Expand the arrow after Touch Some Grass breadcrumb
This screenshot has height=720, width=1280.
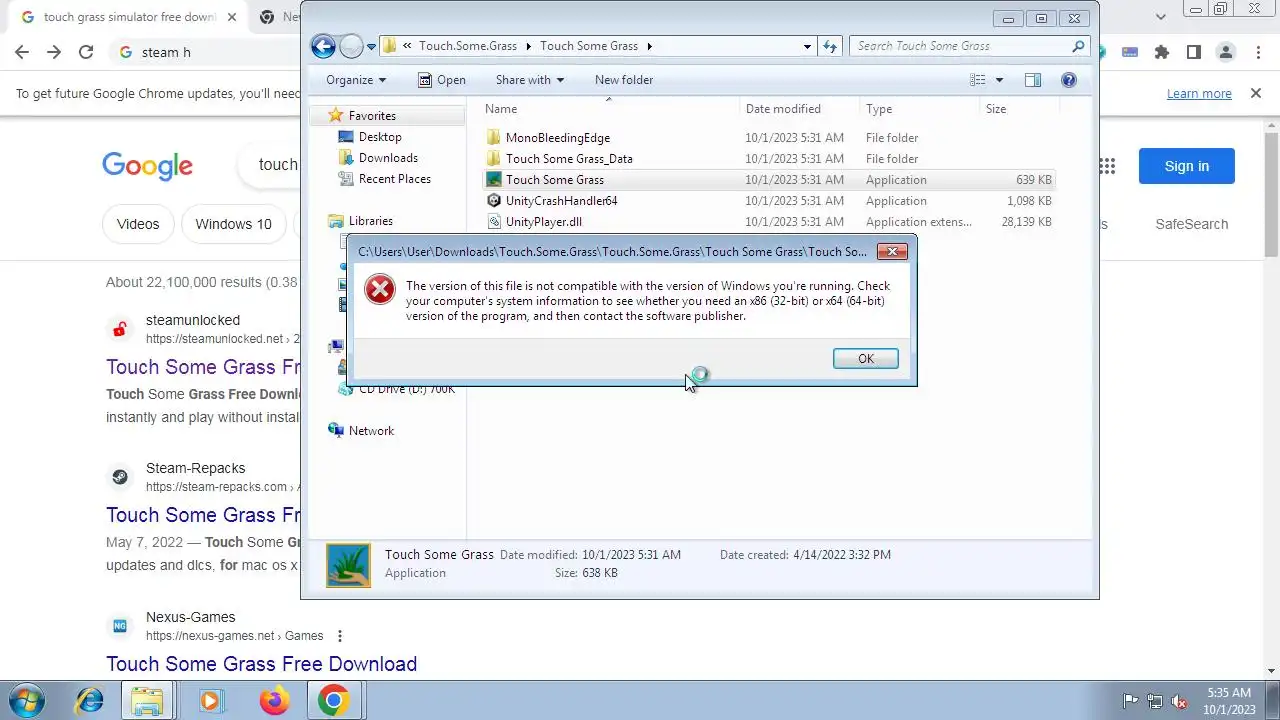[649, 46]
